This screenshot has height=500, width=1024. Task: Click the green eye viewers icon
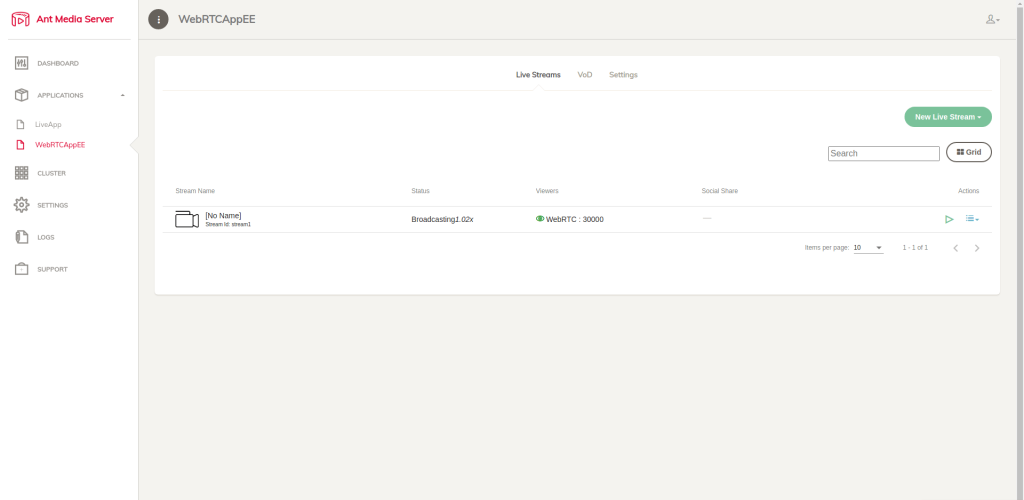click(540, 219)
